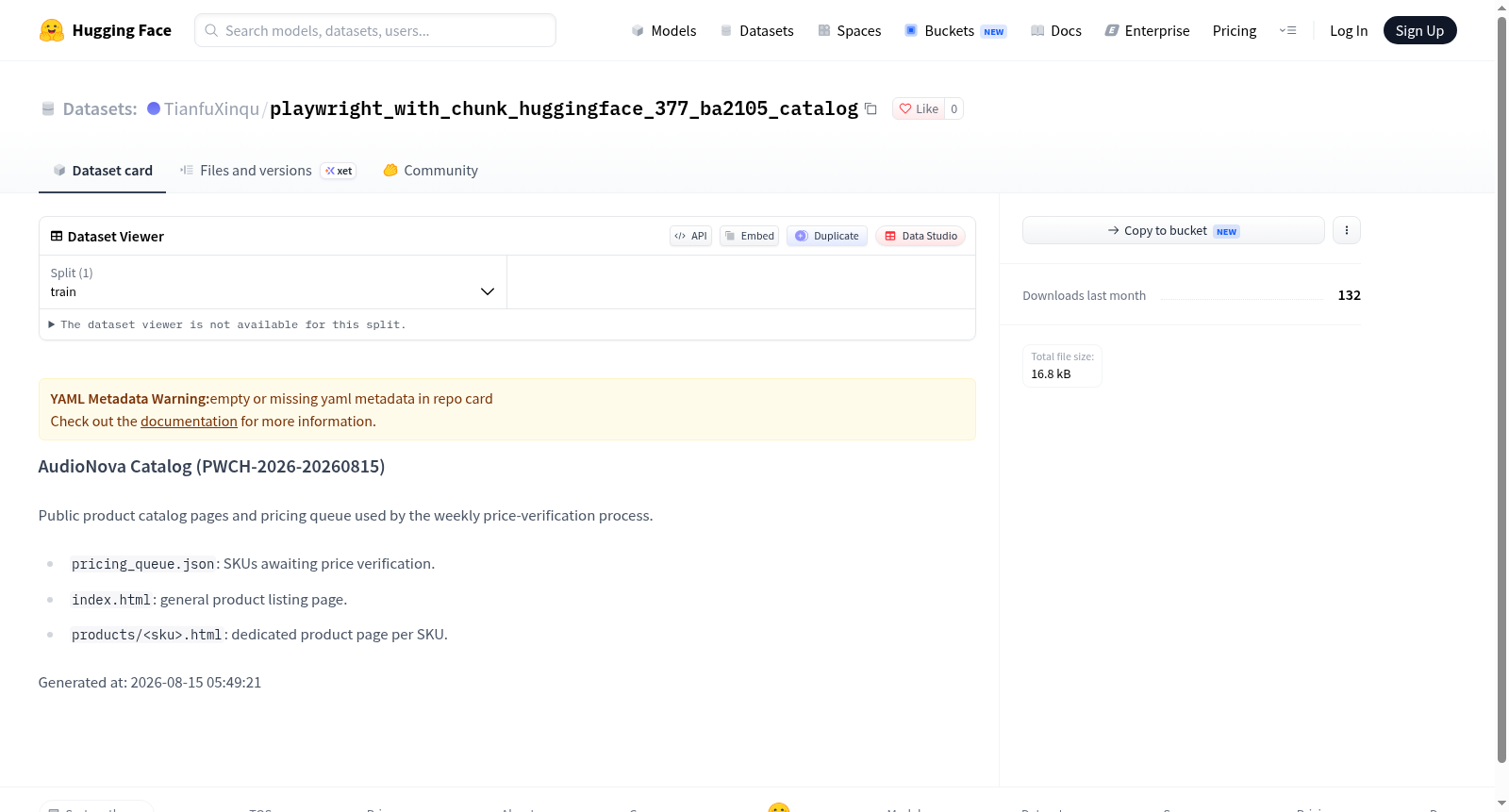The image size is (1509, 812).
Task: Go to Spaces in the top navigation
Action: coord(850,30)
